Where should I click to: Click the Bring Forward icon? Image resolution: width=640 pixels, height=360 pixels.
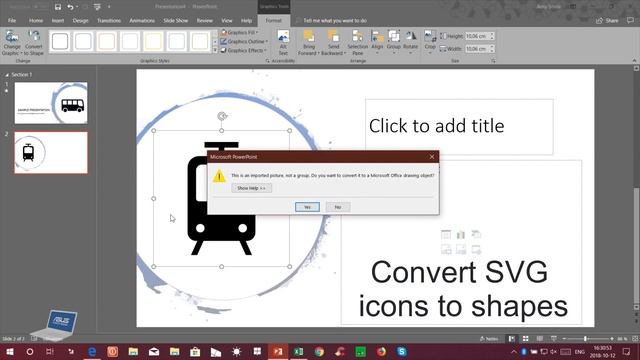click(x=309, y=42)
